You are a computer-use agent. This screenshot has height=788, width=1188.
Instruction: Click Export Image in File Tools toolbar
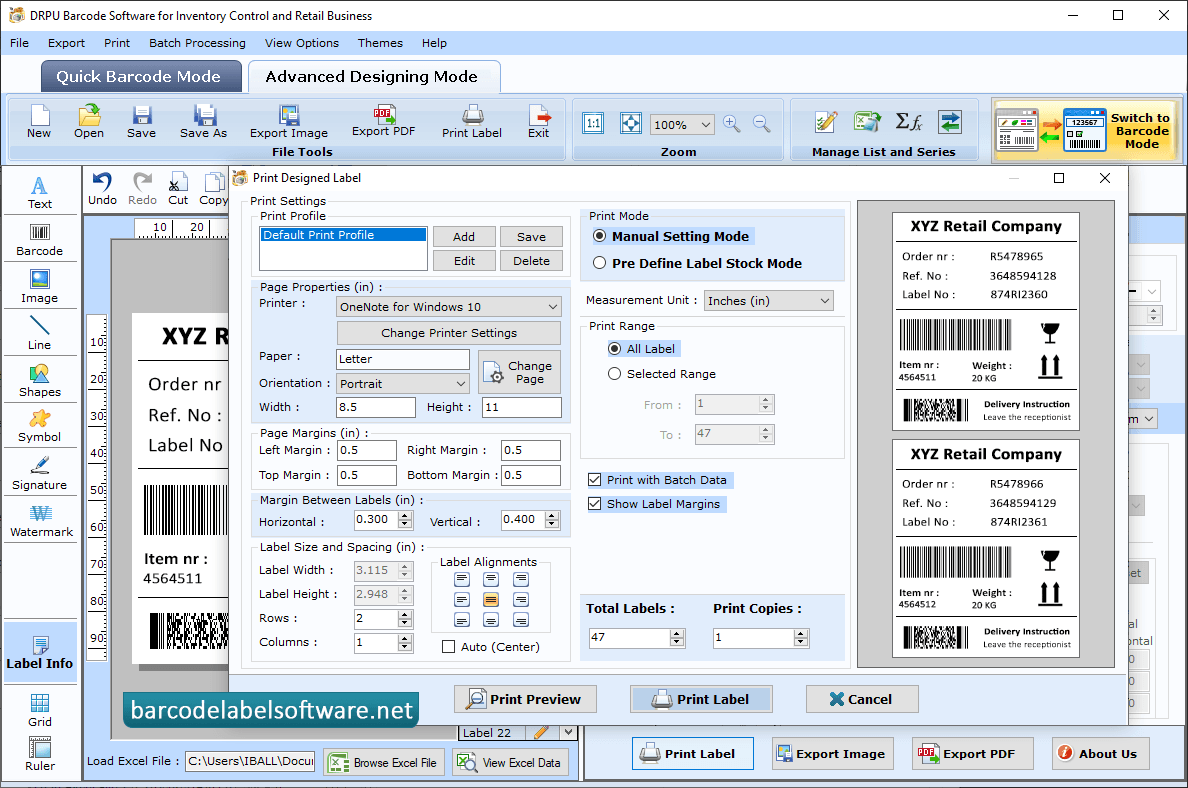click(289, 122)
